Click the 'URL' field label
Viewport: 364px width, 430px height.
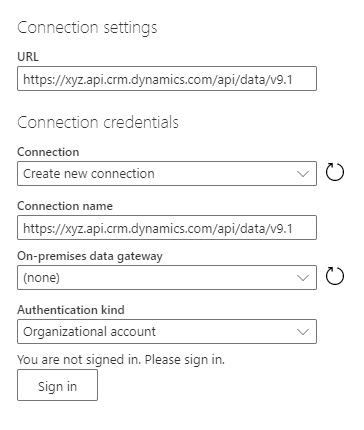tap(28, 56)
